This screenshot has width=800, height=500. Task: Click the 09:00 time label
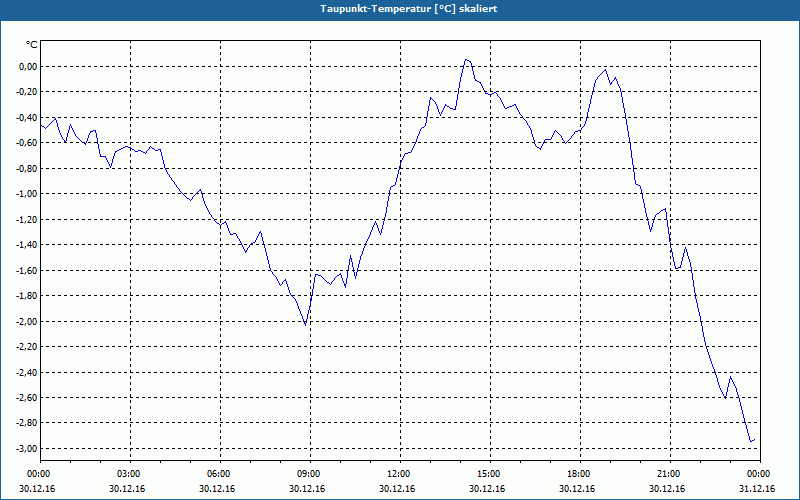310,474
